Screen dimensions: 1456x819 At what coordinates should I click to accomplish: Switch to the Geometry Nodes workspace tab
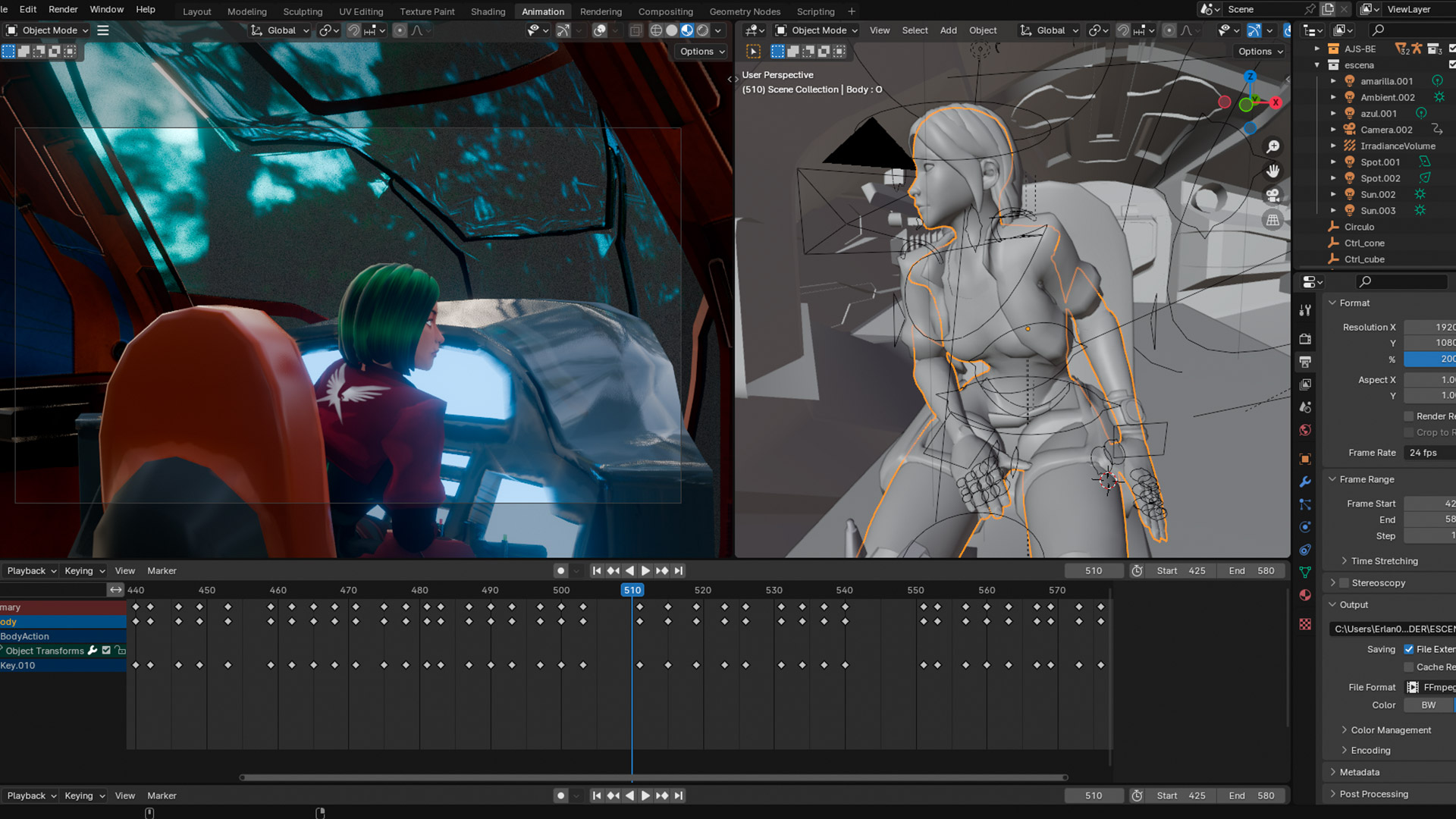745,11
